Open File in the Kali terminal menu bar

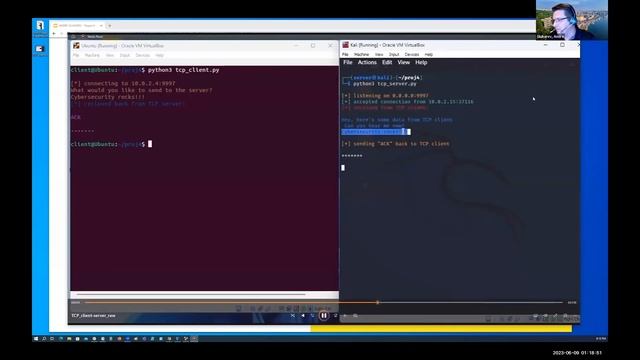pyautogui.click(x=348, y=62)
